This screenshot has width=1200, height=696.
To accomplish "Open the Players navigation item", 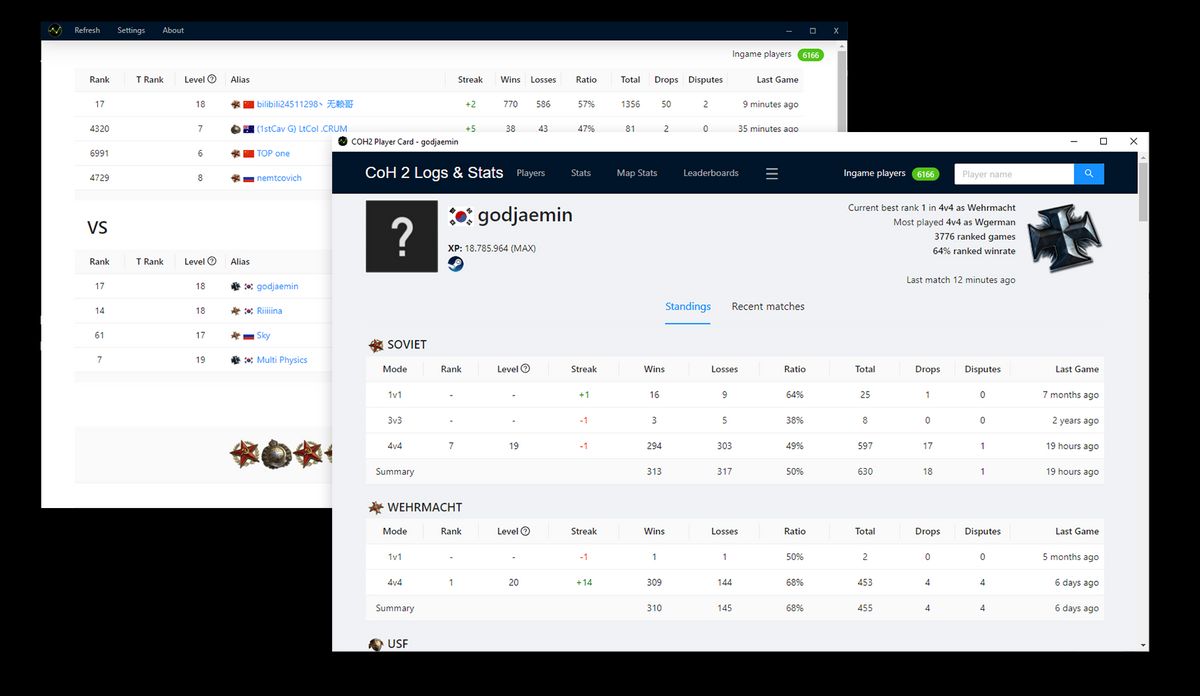I will click(531, 173).
